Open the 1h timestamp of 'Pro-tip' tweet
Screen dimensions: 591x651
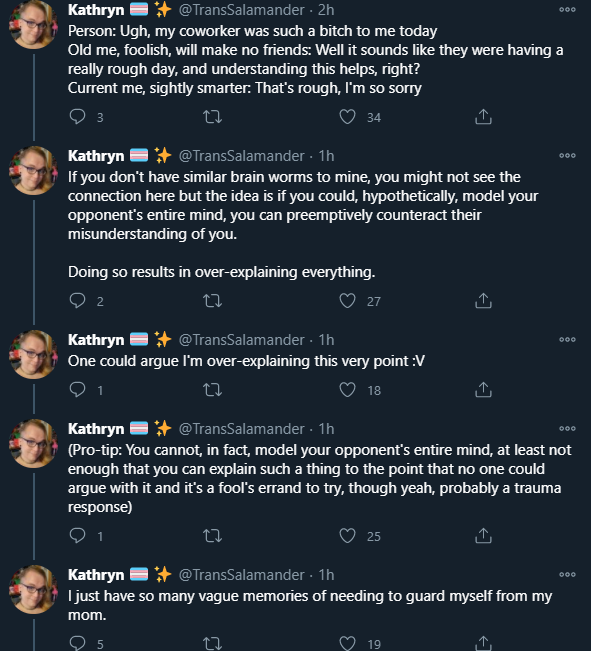[x=326, y=428]
